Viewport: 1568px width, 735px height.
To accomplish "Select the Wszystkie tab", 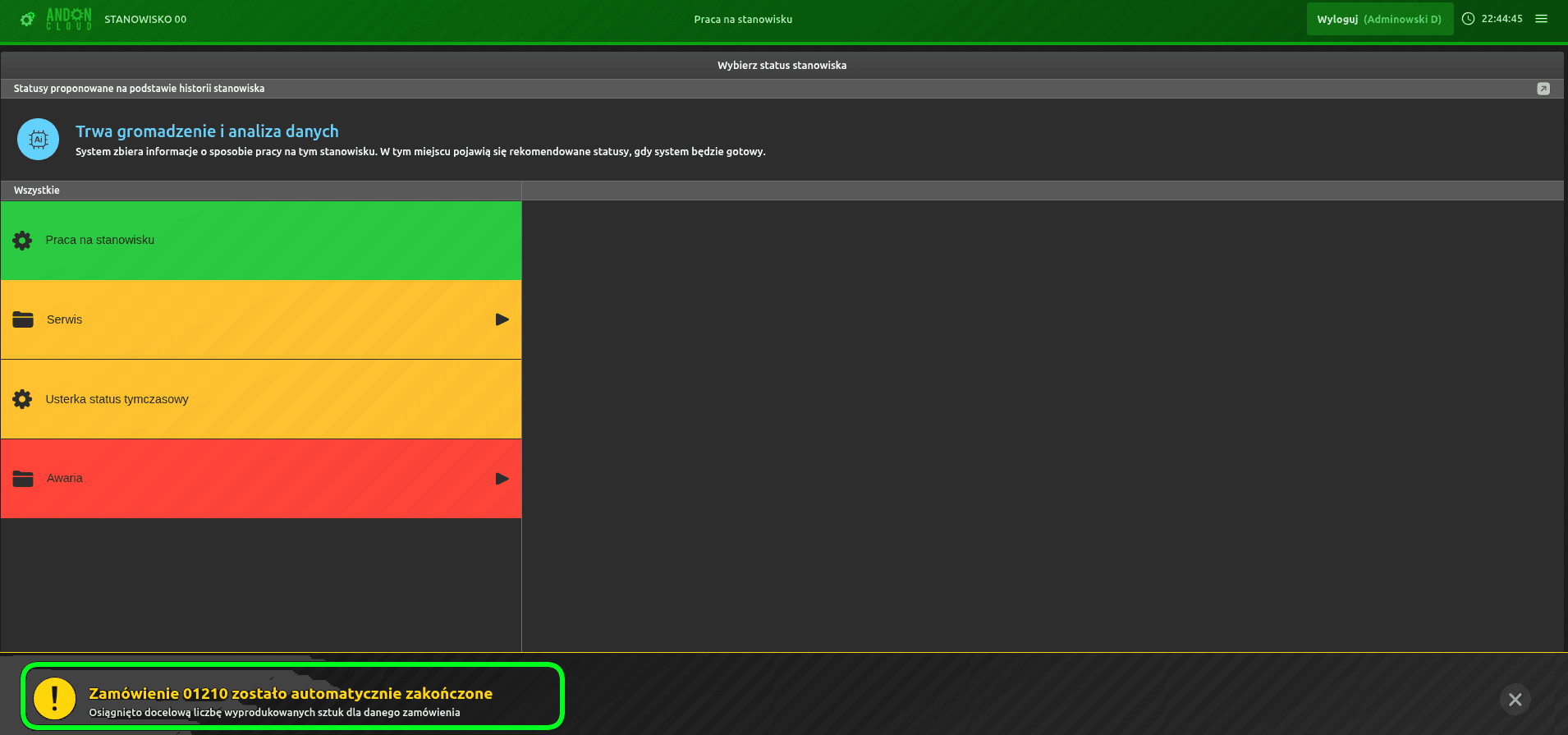I will pos(37,191).
